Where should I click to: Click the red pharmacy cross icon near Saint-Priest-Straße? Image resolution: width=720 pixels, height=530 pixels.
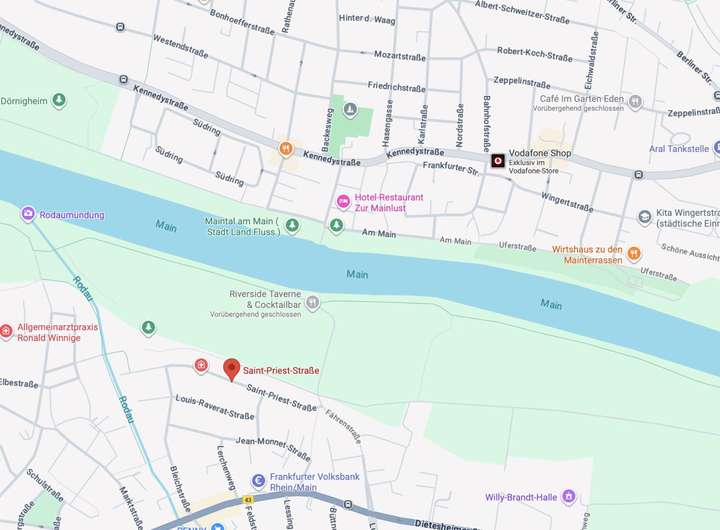click(x=201, y=366)
